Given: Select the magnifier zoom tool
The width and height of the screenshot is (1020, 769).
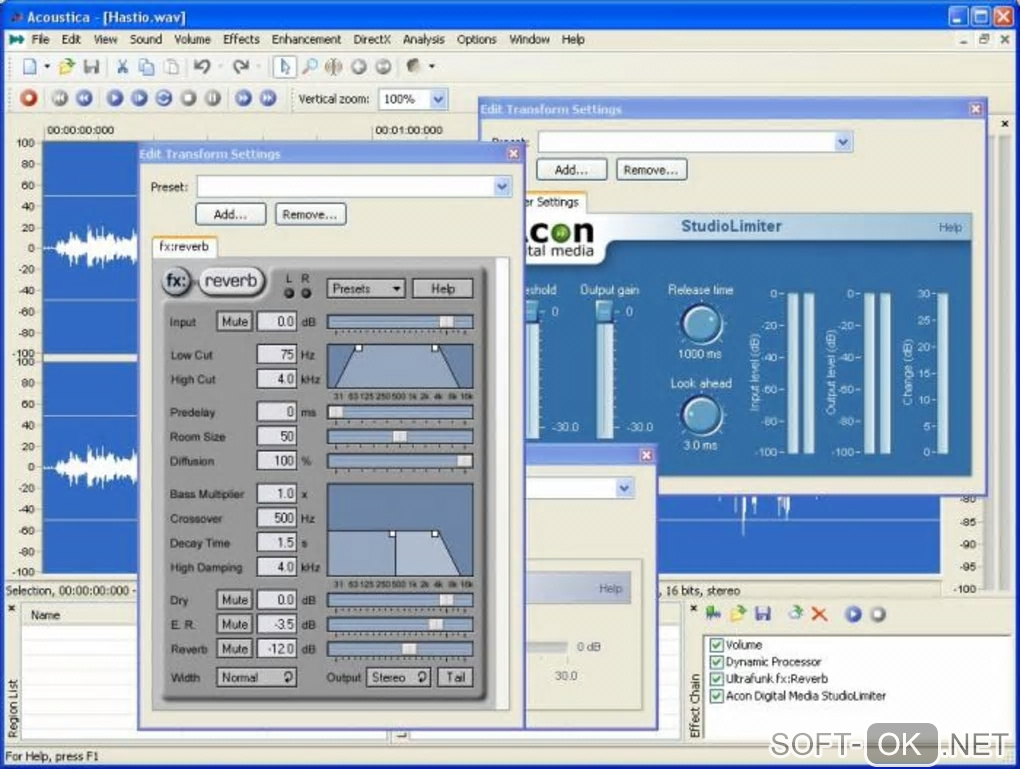Looking at the screenshot, I should (x=310, y=66).
